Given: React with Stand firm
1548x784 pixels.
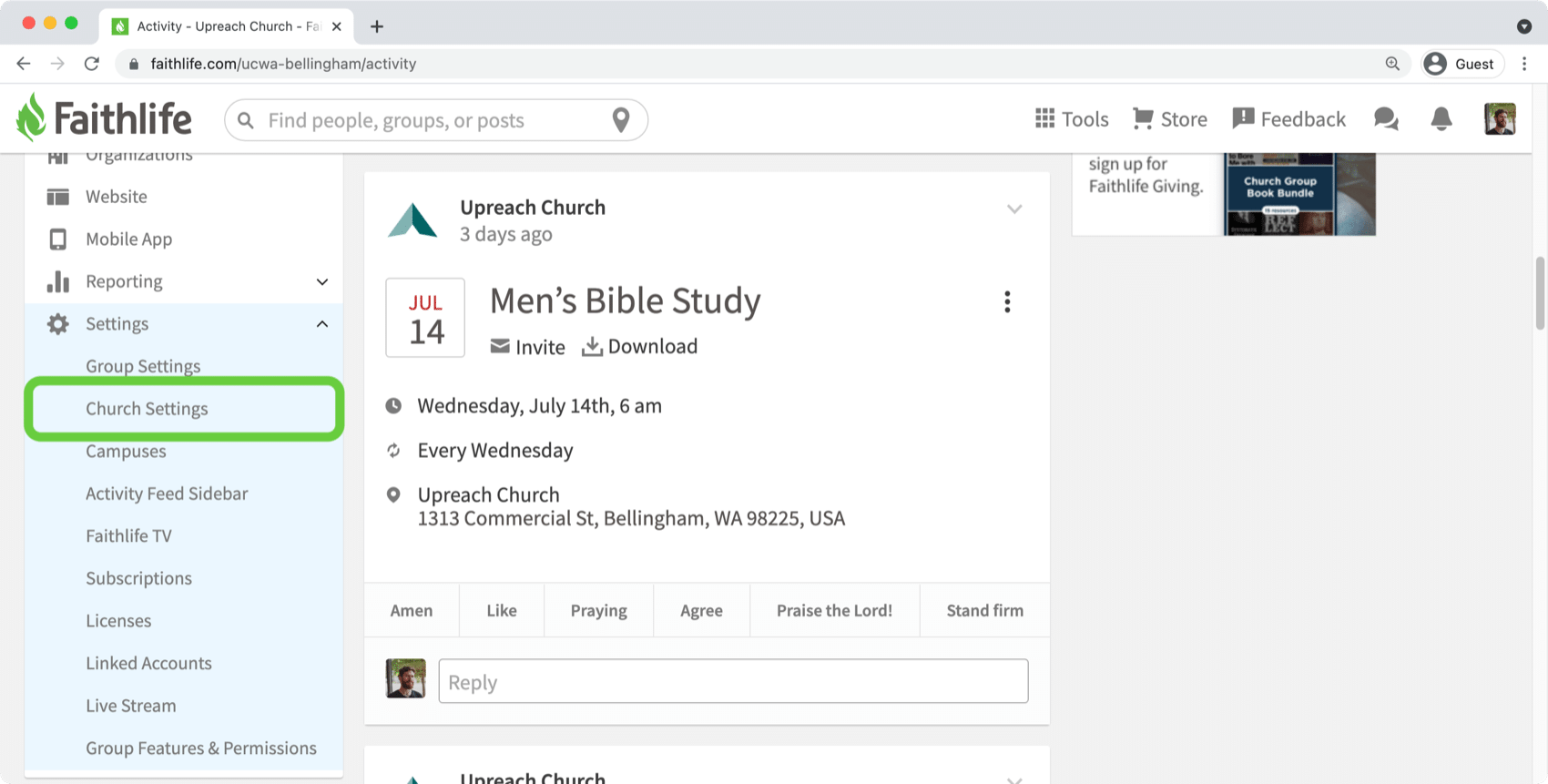Looking at the screenshot, I should pyautogui.click(x=985, y=610).
